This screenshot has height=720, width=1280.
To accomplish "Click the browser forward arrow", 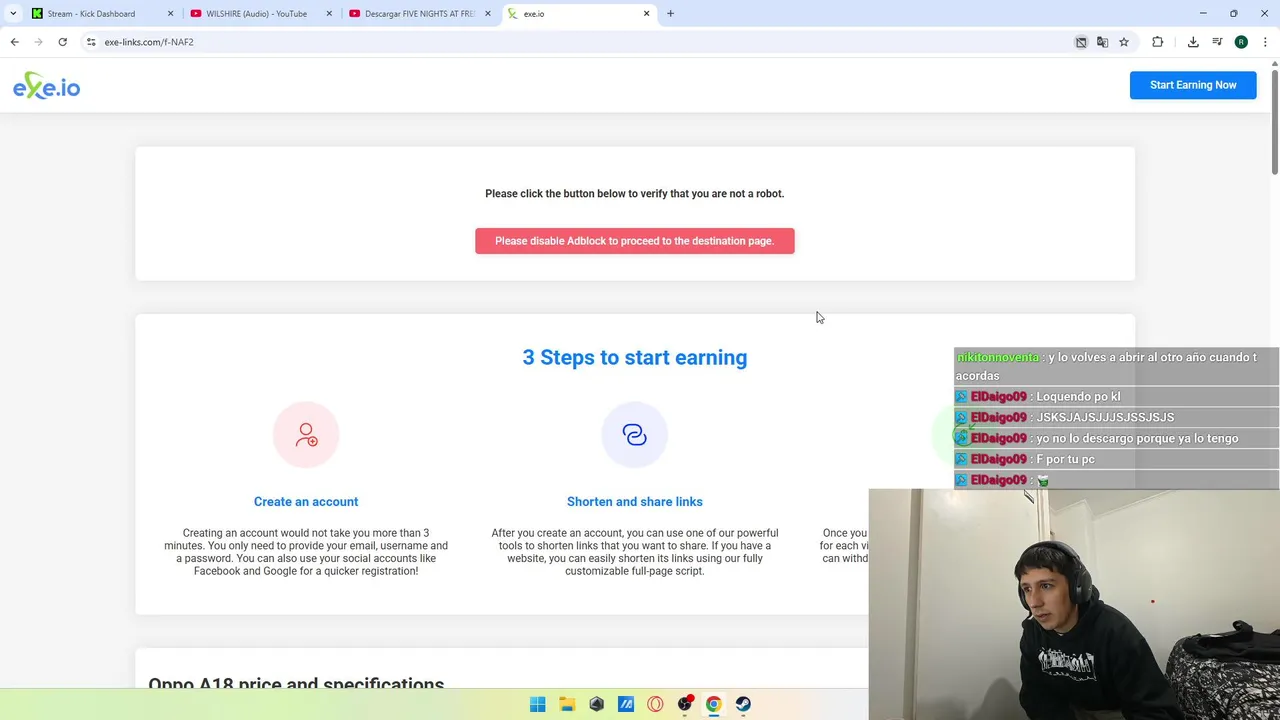I will (38, 42).
